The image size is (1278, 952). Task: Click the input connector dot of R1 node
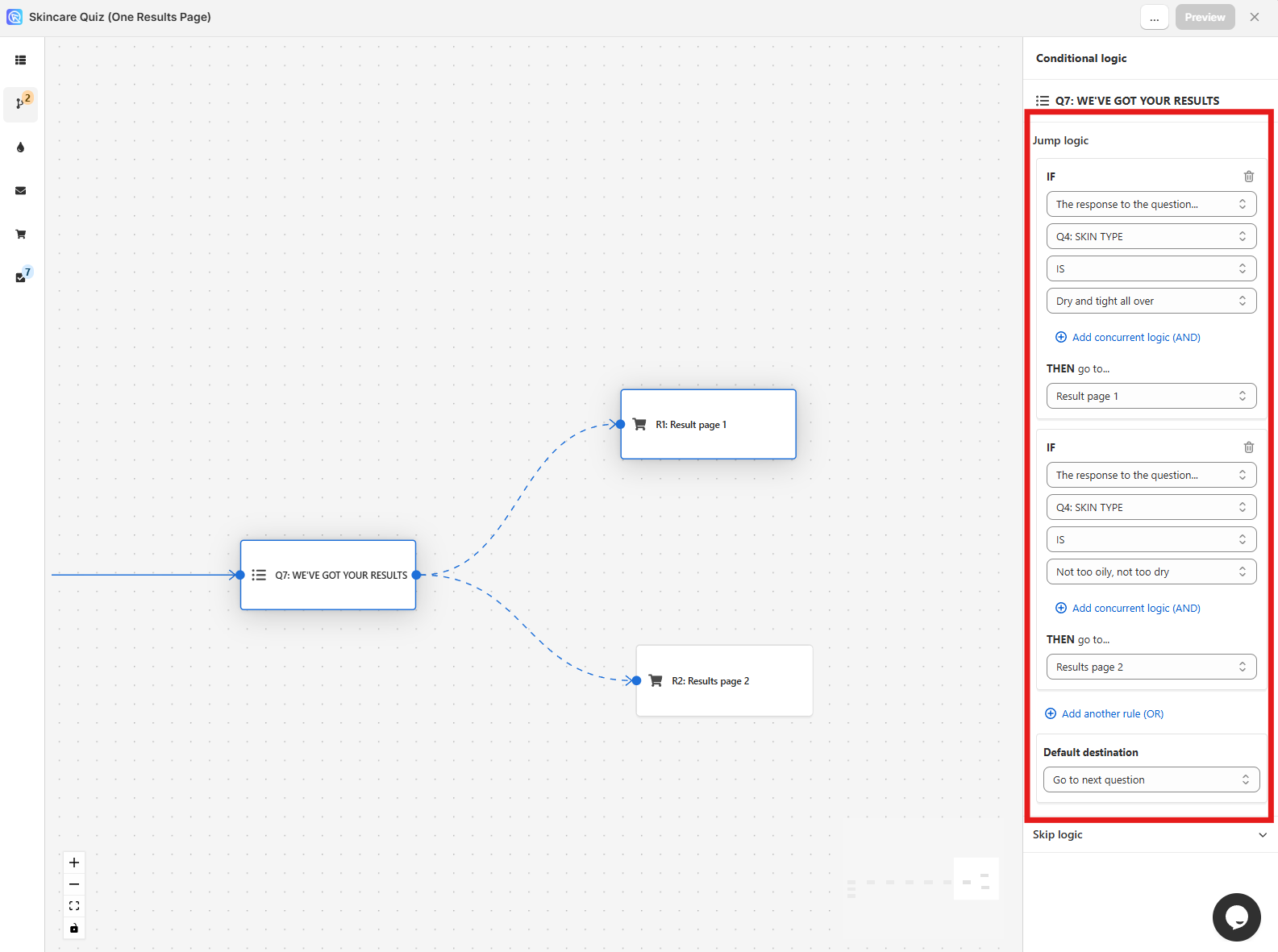pos(620,424)
